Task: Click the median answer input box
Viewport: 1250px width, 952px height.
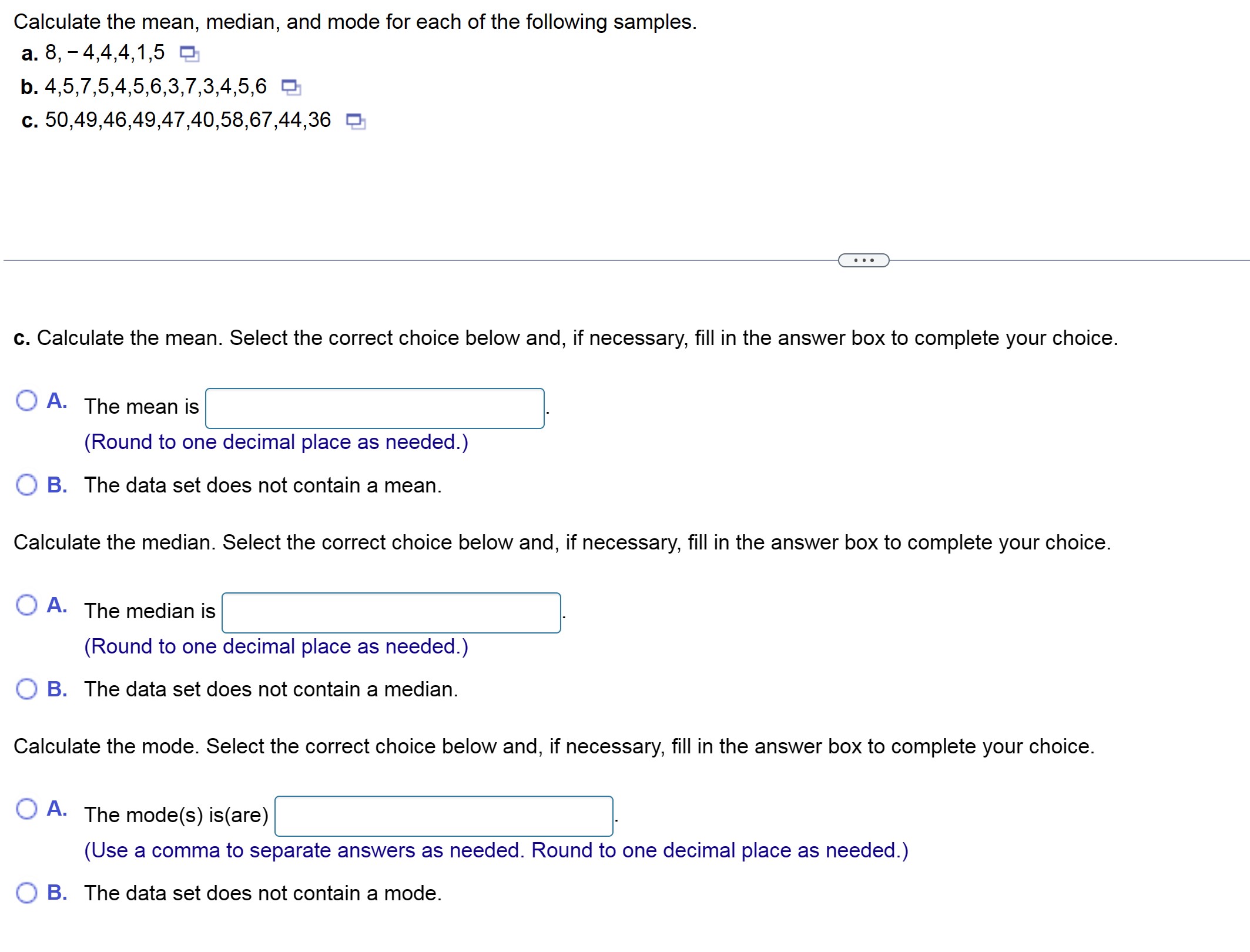Action: coord(390,613)
